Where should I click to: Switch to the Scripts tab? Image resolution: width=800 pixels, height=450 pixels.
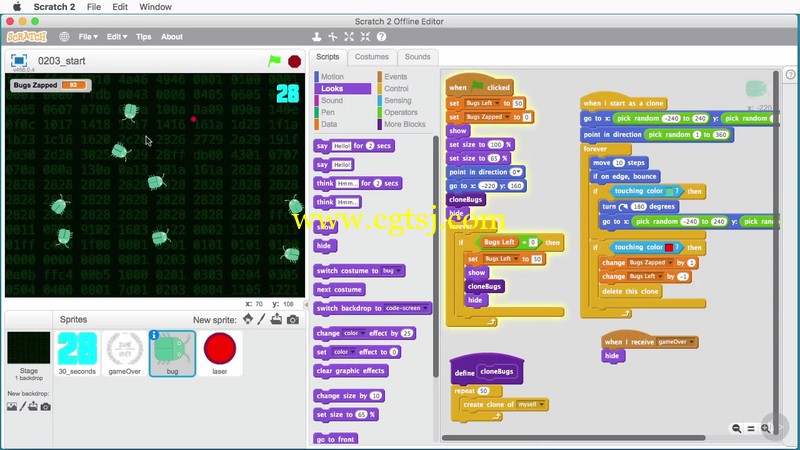tap(328, 57)
